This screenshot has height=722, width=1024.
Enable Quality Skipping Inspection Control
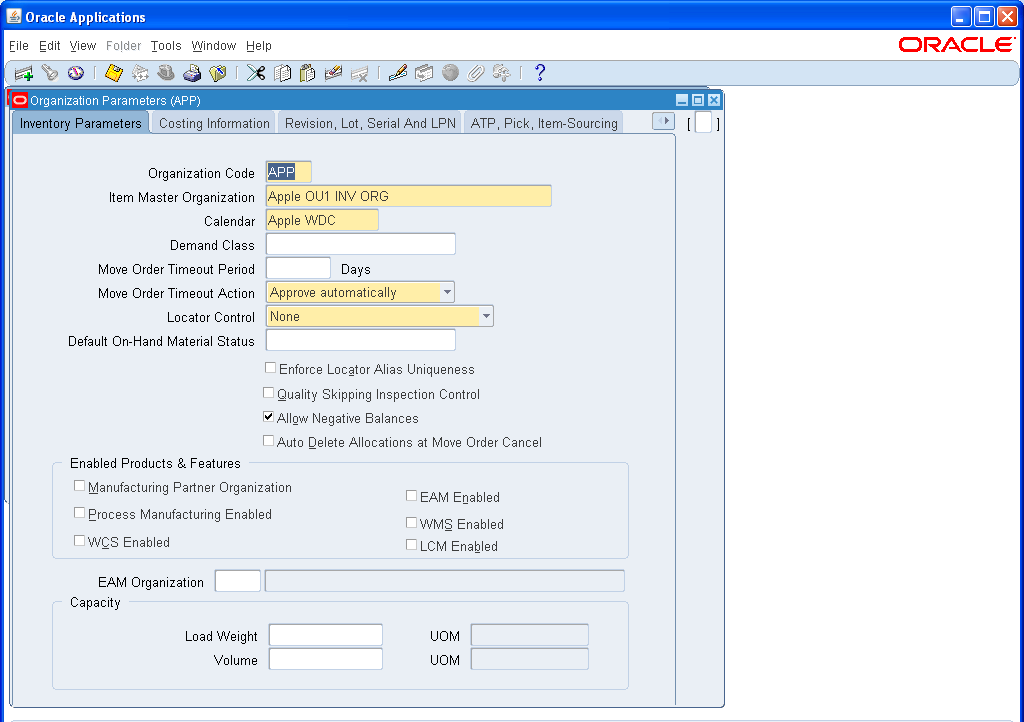pos(269,394)
